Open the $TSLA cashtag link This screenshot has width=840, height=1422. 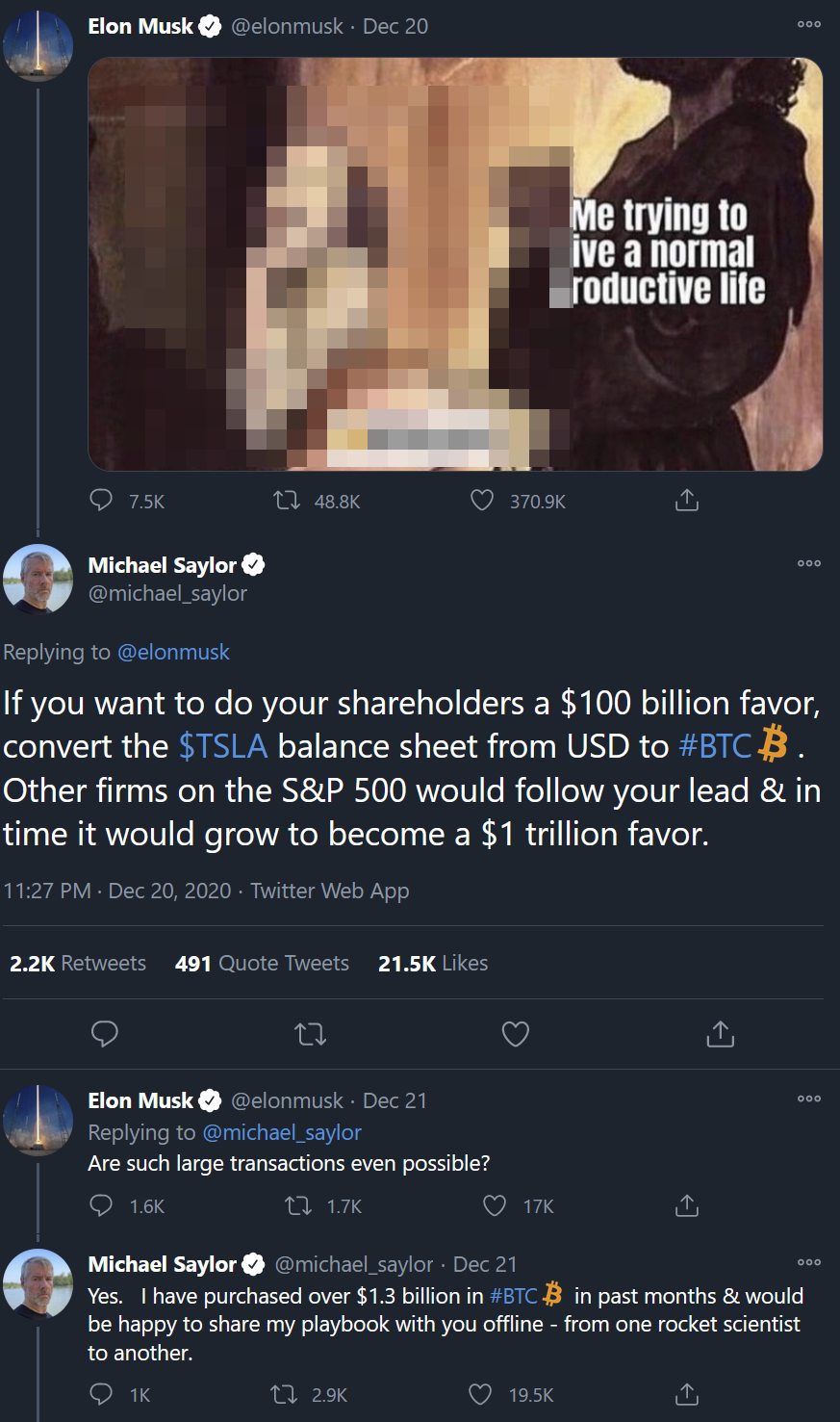222,746
